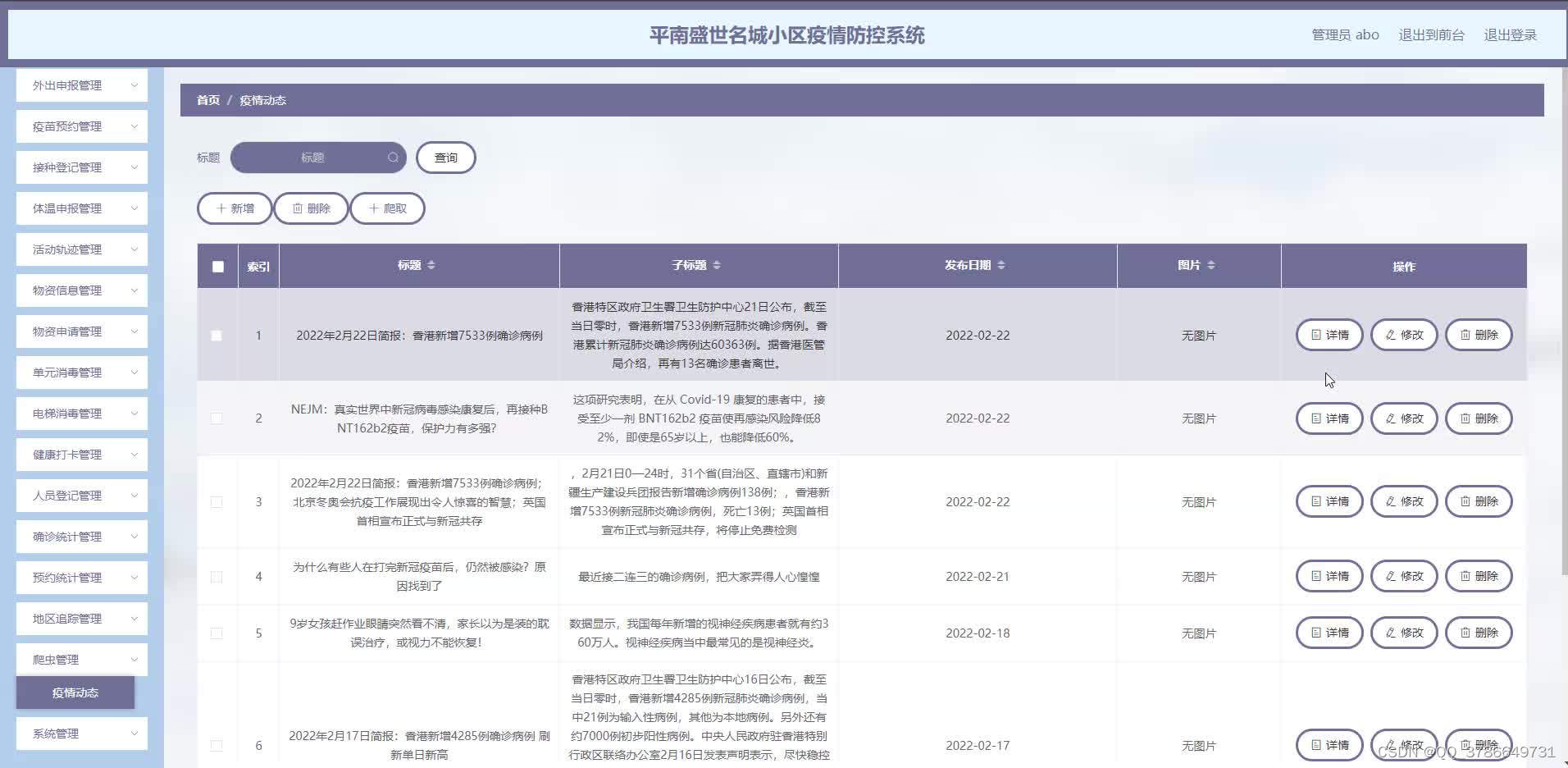Screen dimensions: 1568x768
Task: Open 详情 for row 2
Action: [1329, 418]
